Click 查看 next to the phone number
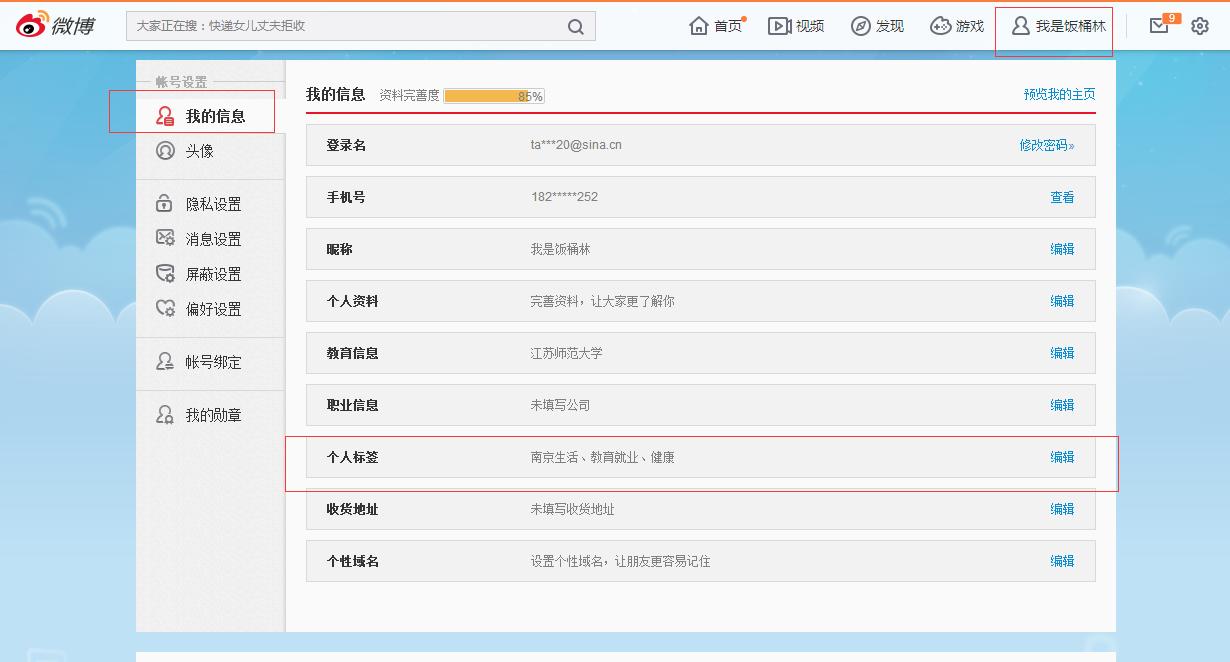Viewport: 1230px width, 662px height. (1063, 197)
